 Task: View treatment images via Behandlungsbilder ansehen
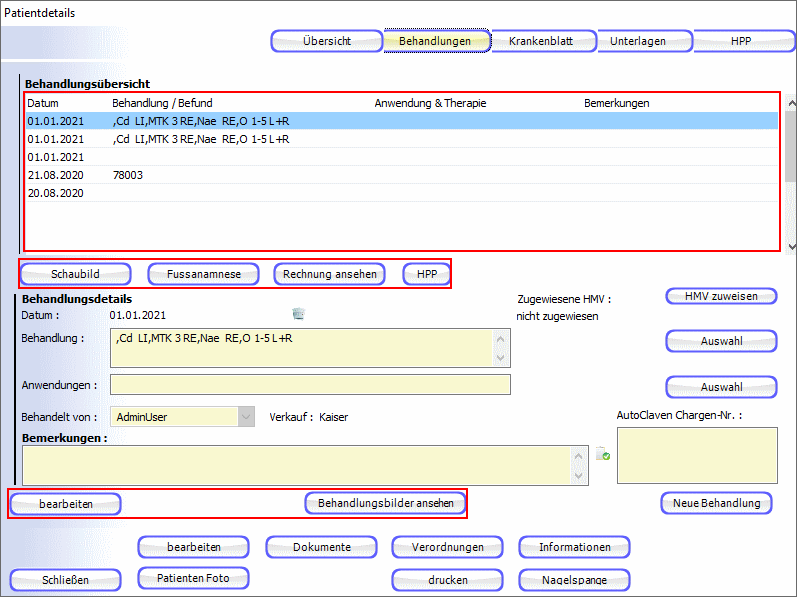pos(385,504)
